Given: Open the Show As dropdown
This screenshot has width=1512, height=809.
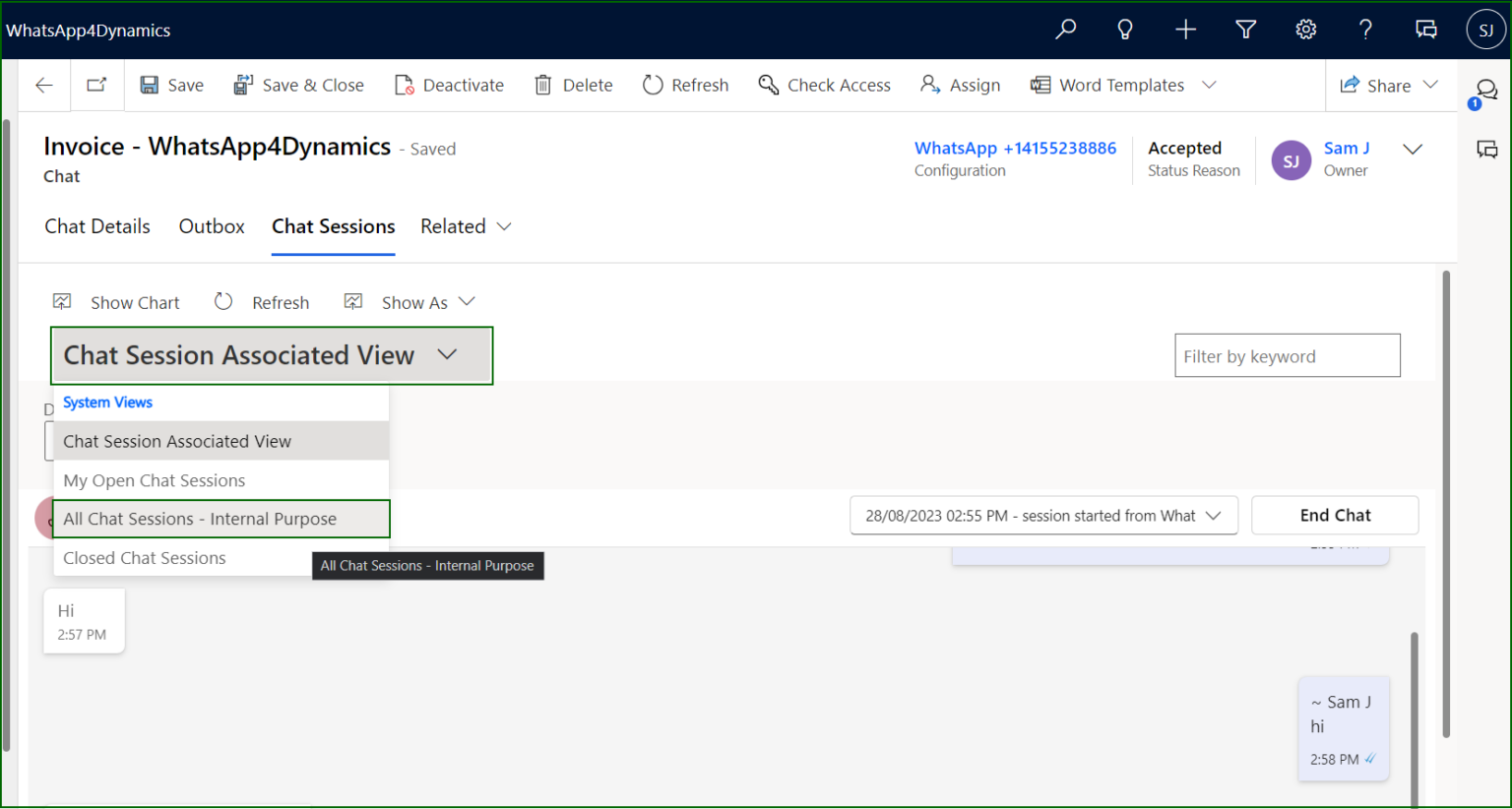Looking at the screenshot, I should (x=409, y=302).
